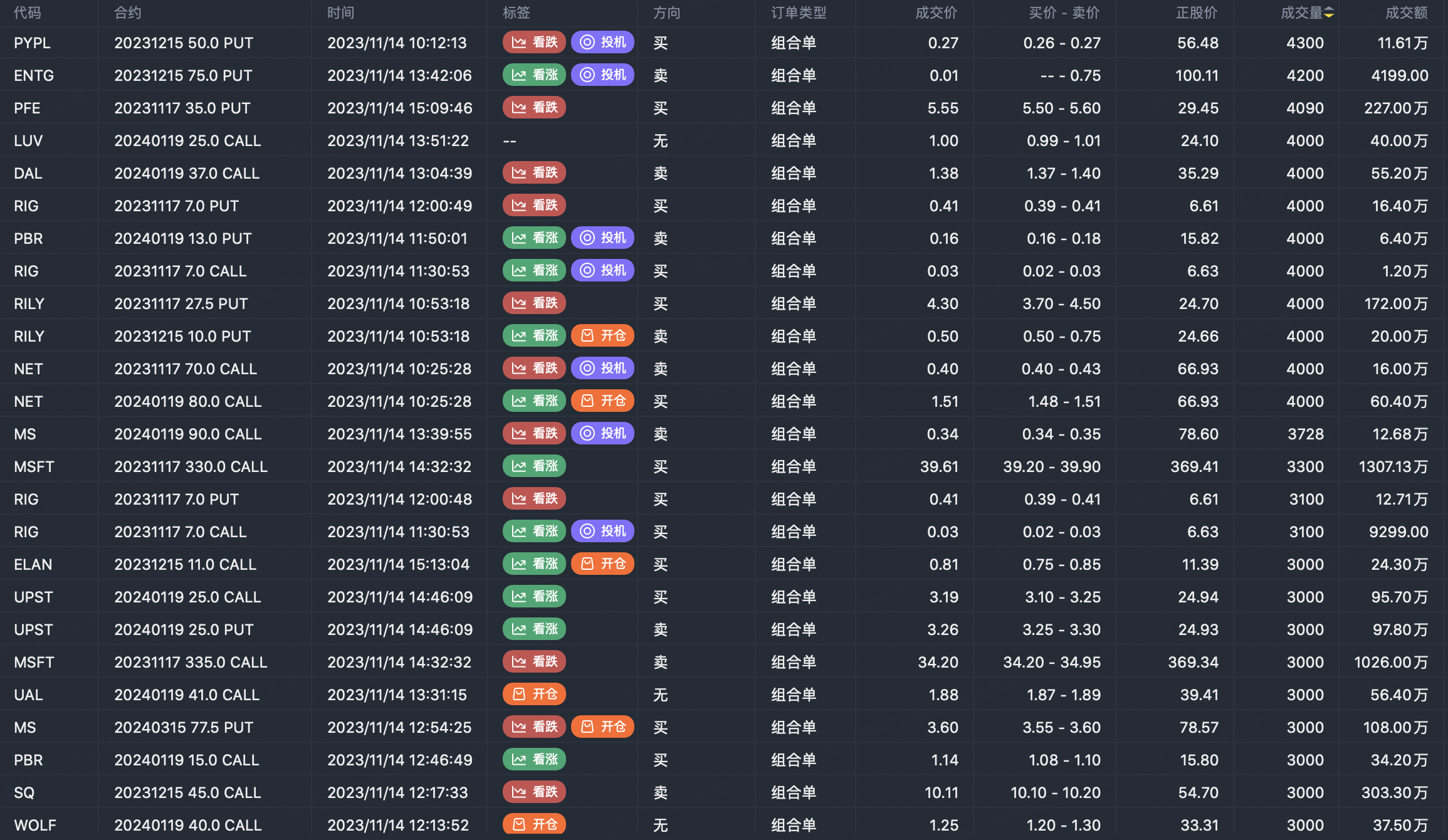
Task: Click trade price 39.61
Action: 939,466
